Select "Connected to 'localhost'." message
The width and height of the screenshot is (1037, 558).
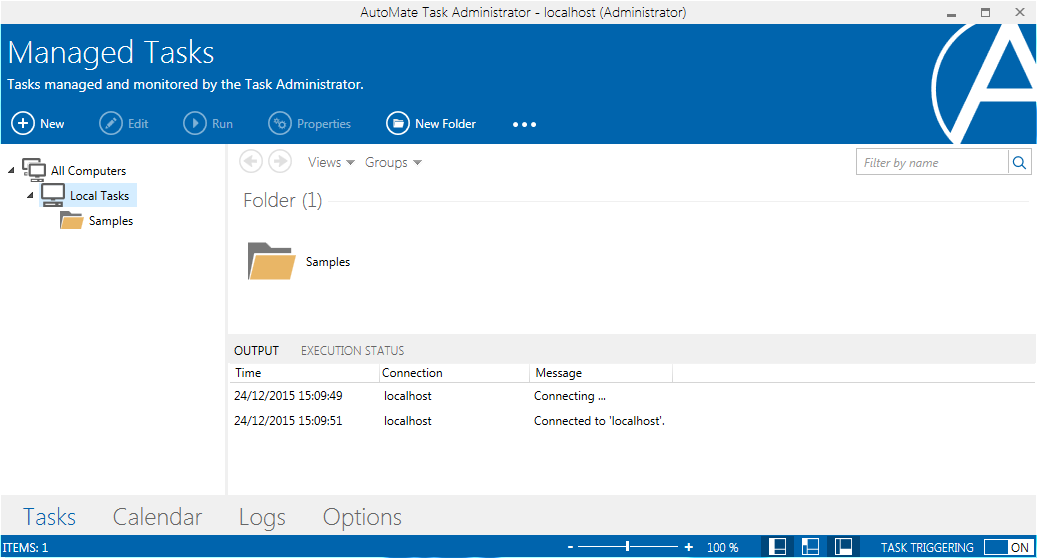pos(599,421)
